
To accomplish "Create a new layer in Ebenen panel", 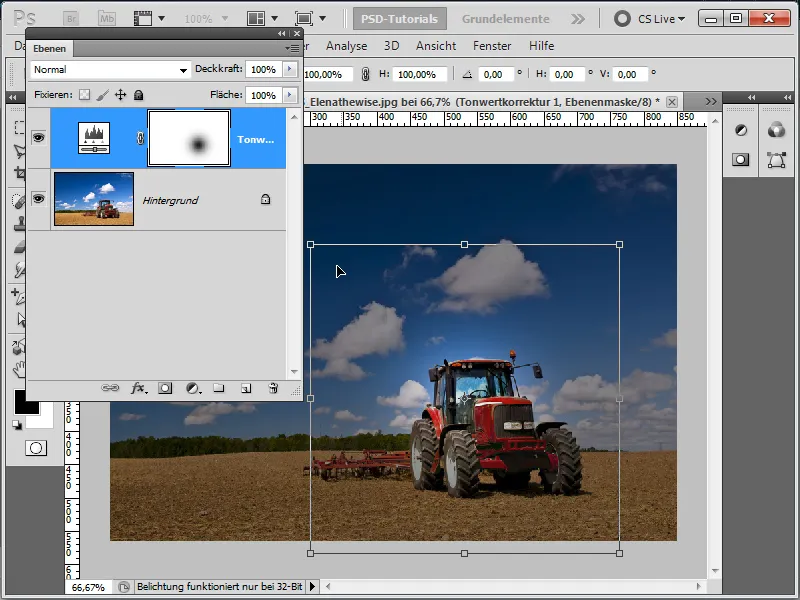I will 246,388.
